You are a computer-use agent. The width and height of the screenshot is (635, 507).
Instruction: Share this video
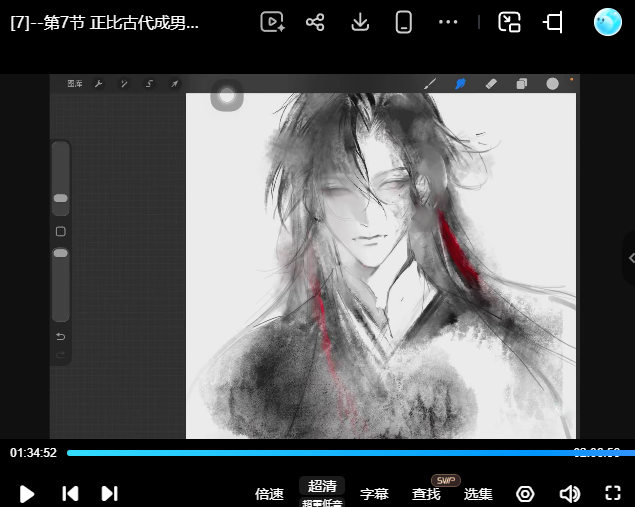point(315,22)
